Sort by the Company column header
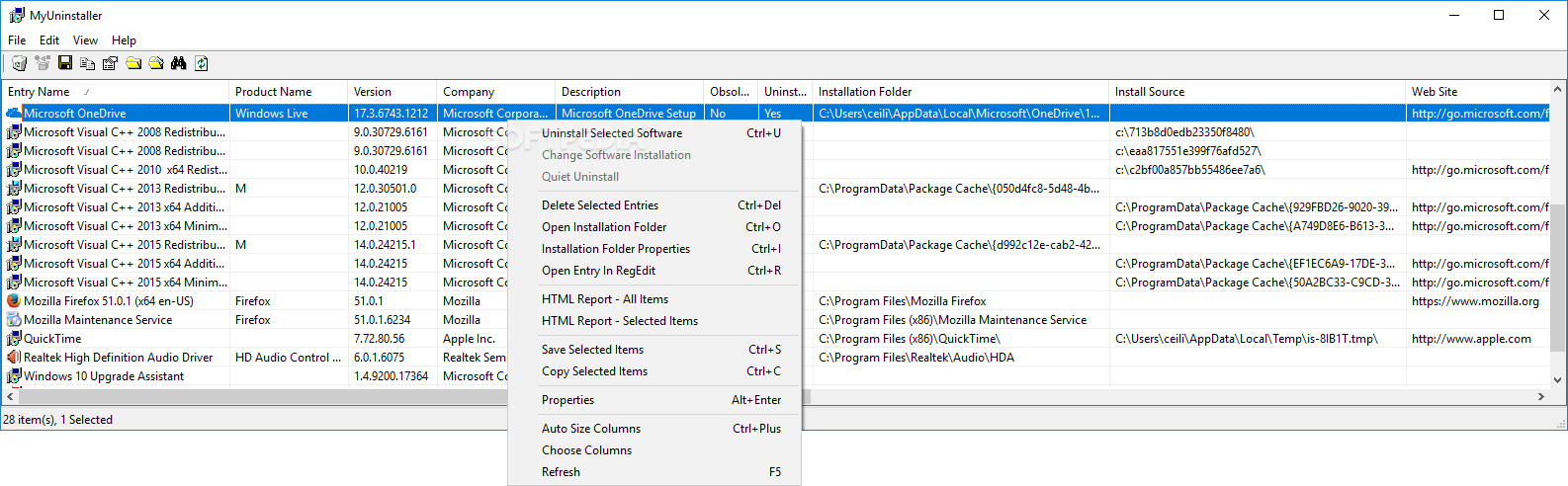Image resolution: width=1568 pixels, height=486 pixels. pos(496,92)
